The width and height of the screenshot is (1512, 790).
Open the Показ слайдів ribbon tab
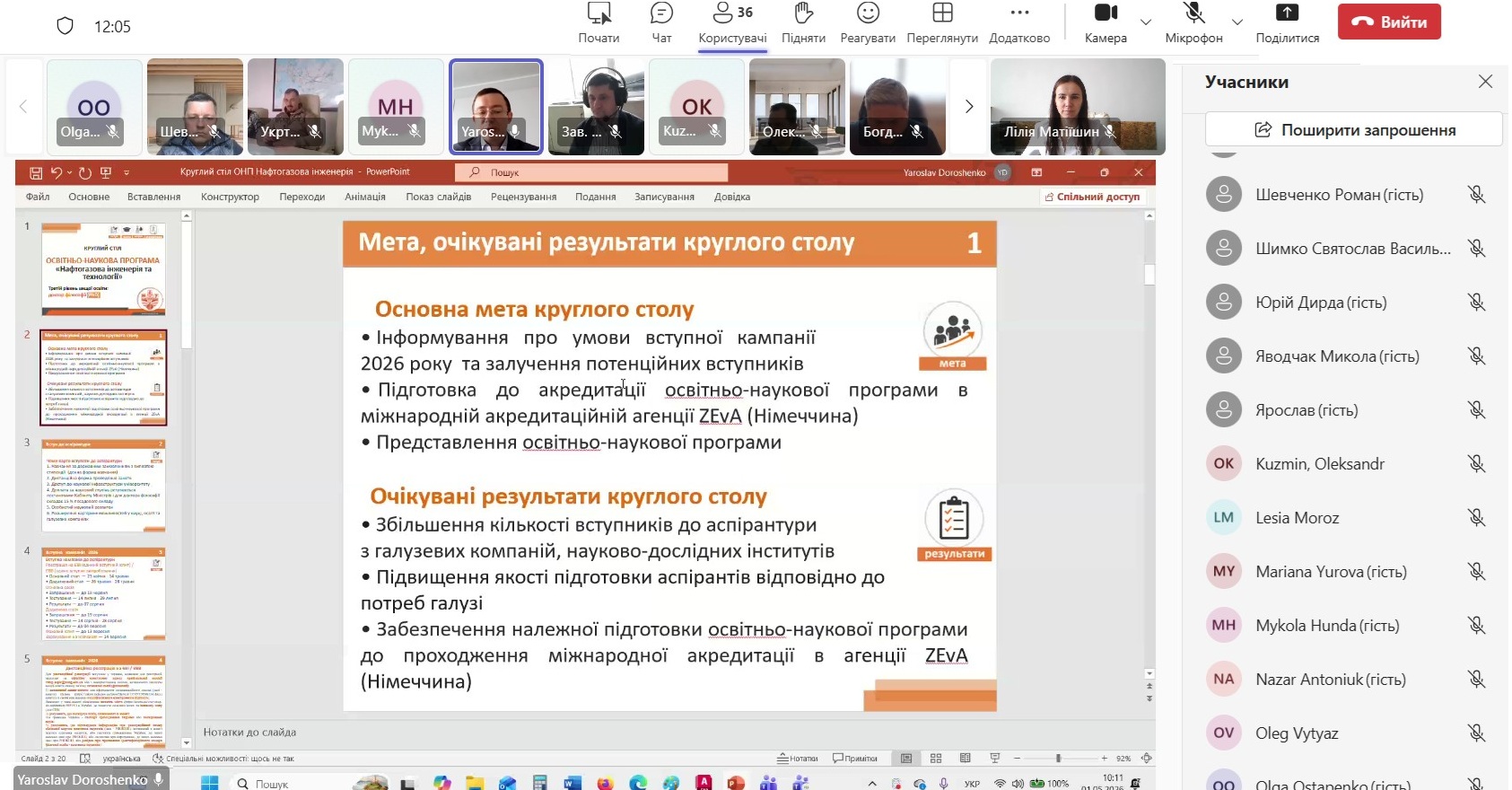pyautogui.click(x=439, y=197)
